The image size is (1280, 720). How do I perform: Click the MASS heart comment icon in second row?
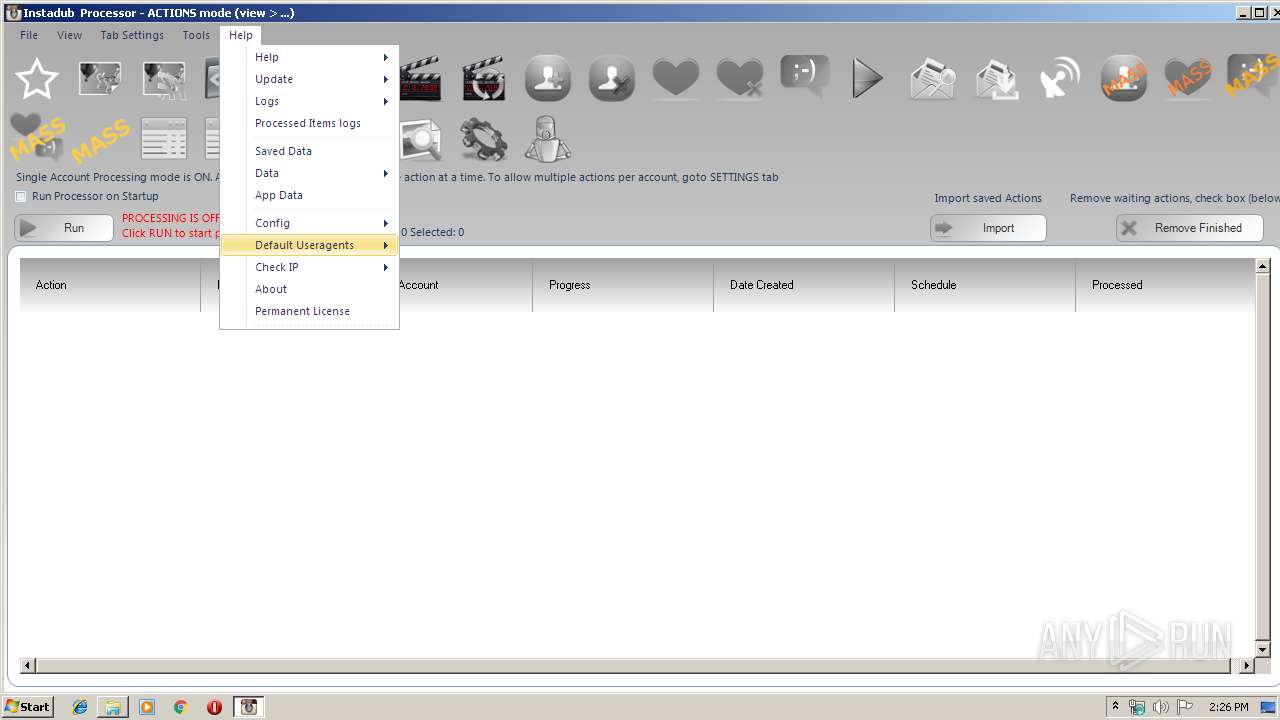pos(37,137)
